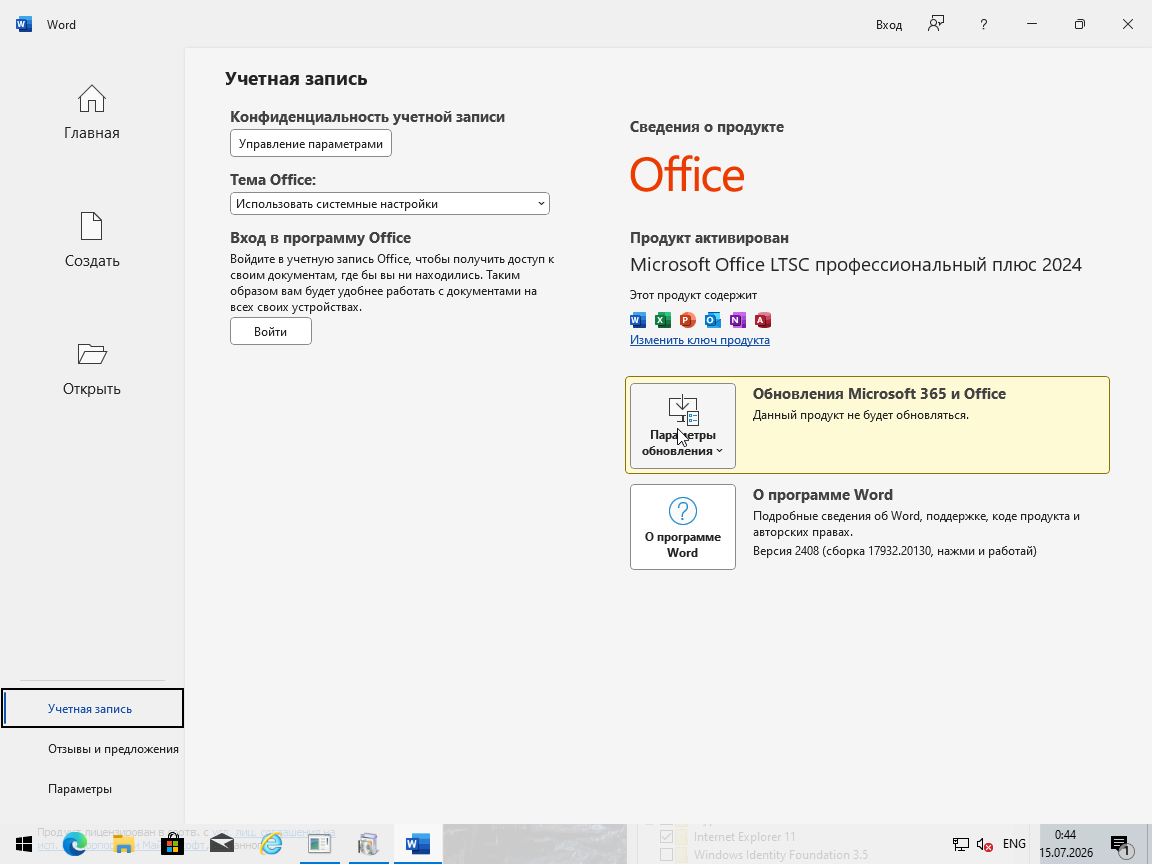Click the Excel product icon

(x=663, y=320)
